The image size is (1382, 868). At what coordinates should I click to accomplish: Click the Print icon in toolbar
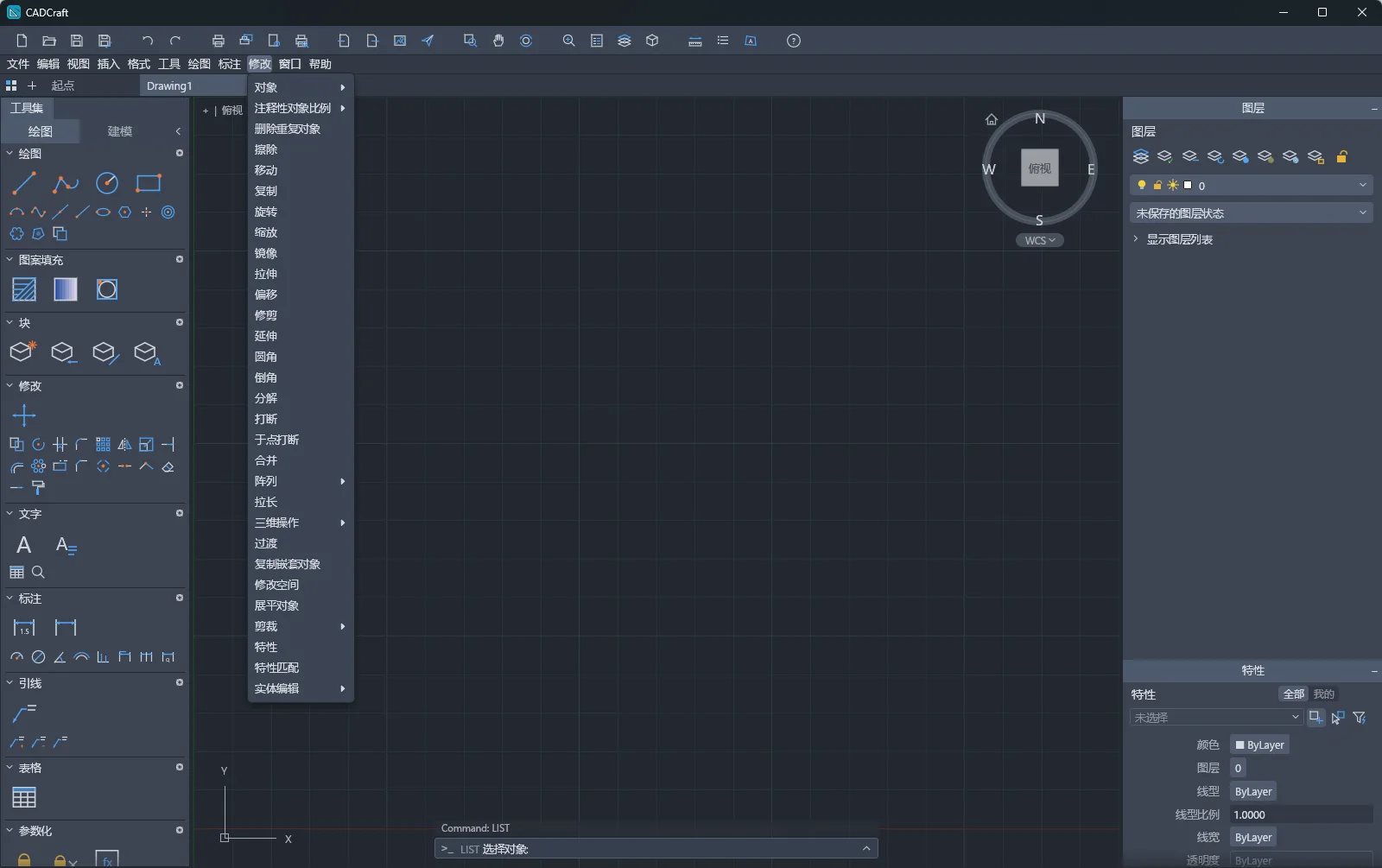(x=218, y=41)
